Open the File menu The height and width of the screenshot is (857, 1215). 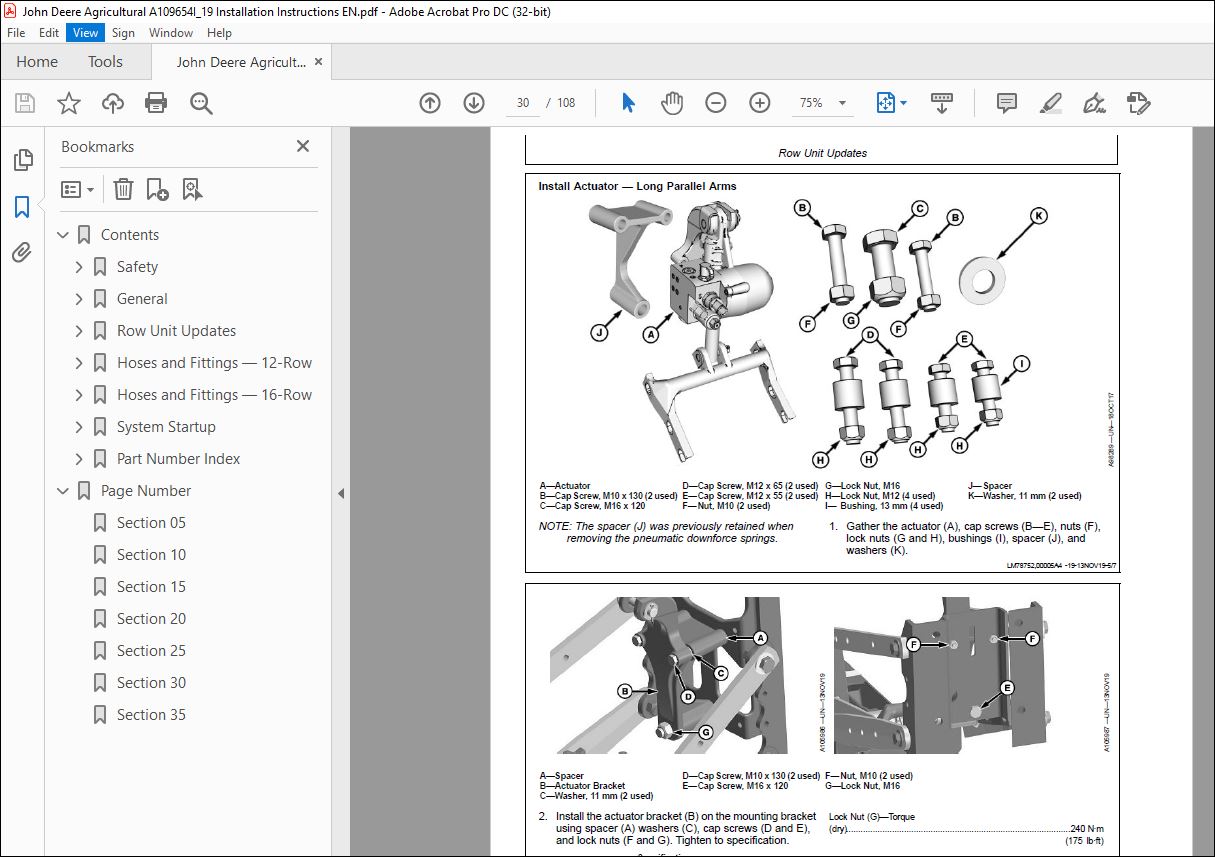[16, 33]
